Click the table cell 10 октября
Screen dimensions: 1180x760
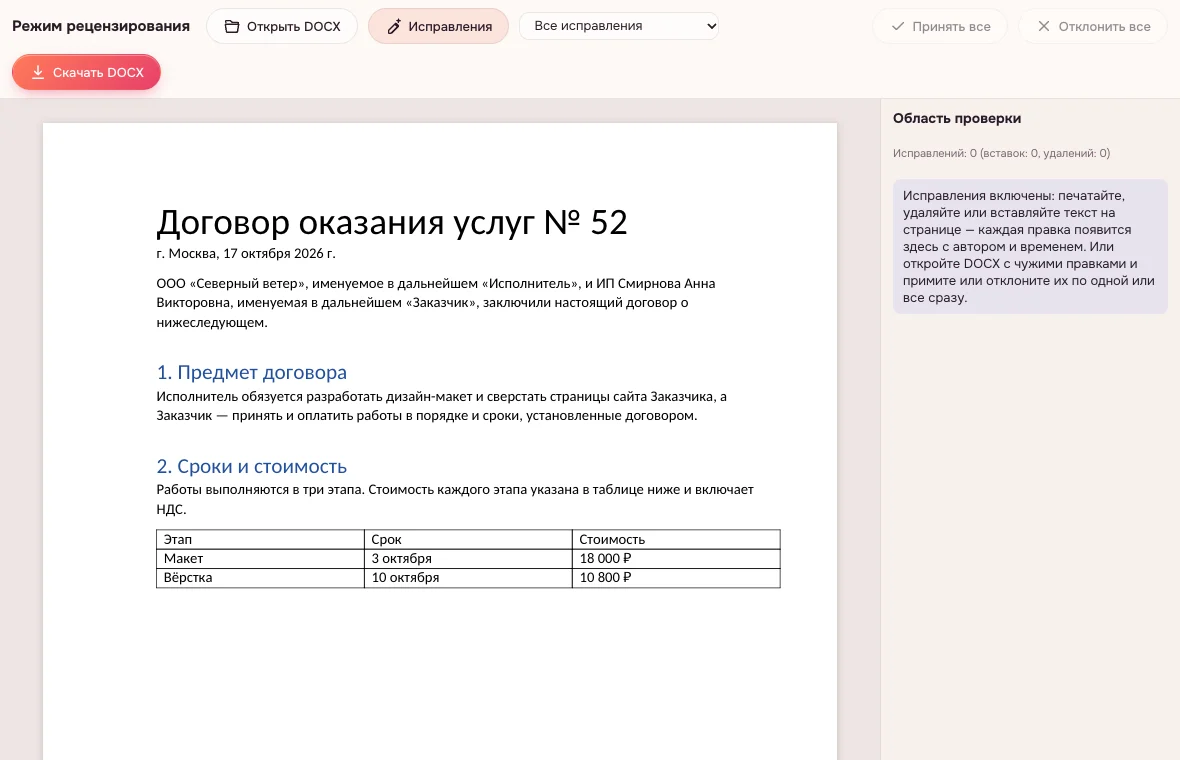tap(468, 578)
